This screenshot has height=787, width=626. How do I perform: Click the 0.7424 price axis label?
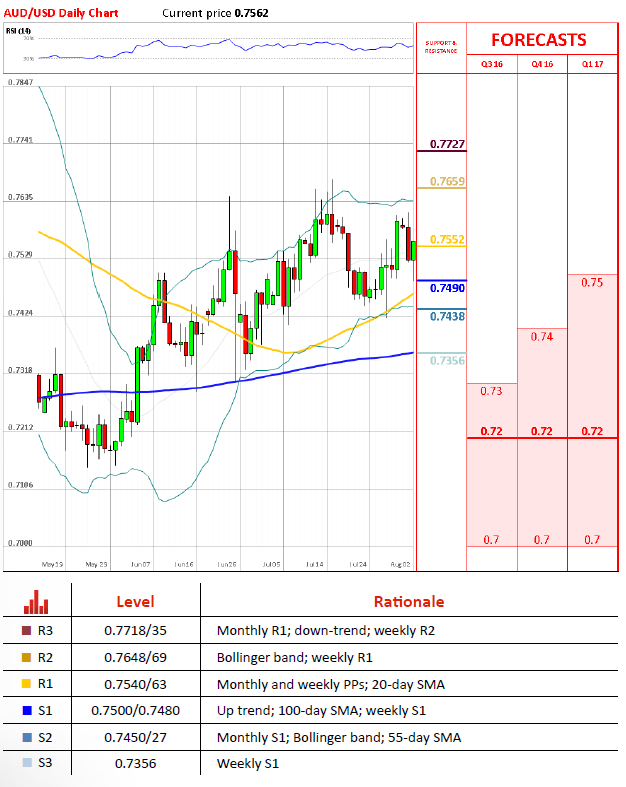point(21,313)
